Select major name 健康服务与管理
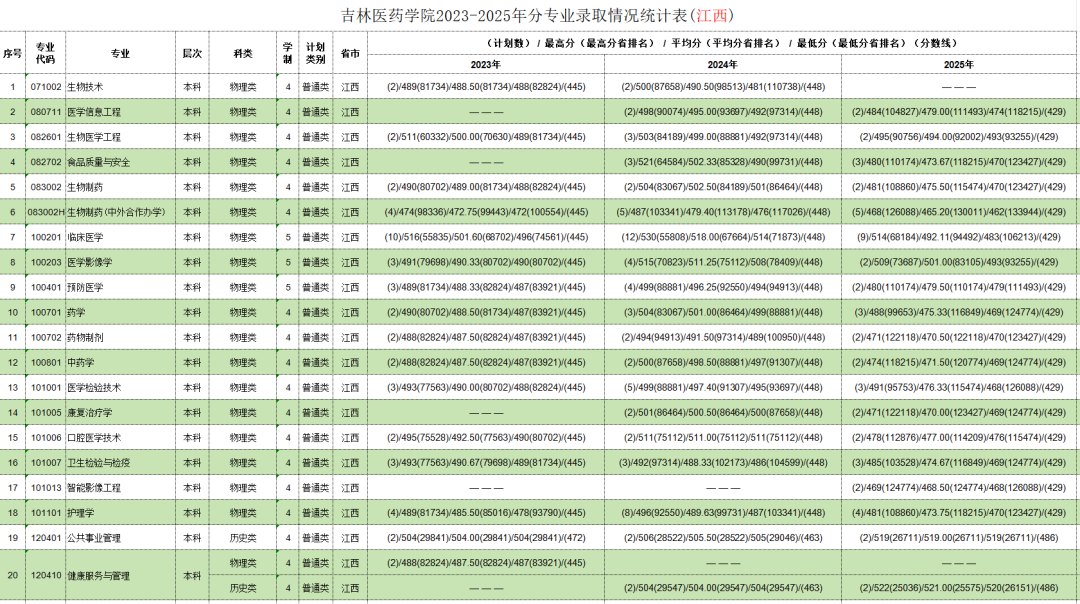 coord(98,576)
